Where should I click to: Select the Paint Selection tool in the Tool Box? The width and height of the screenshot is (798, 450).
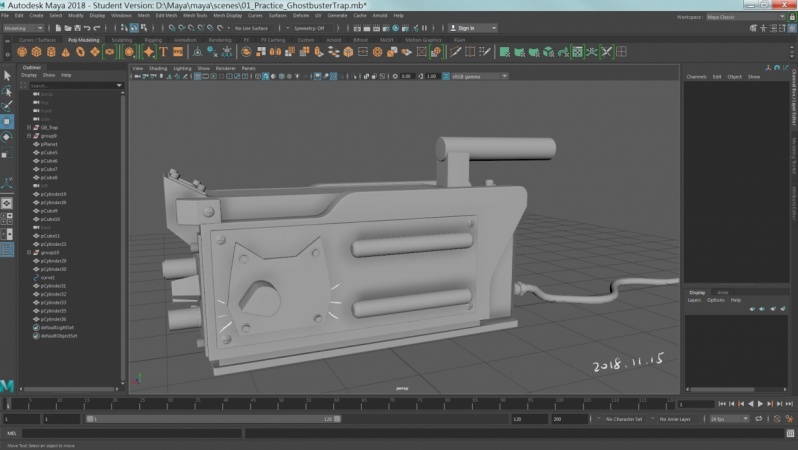pyautogui.click(x=7, y=106)
